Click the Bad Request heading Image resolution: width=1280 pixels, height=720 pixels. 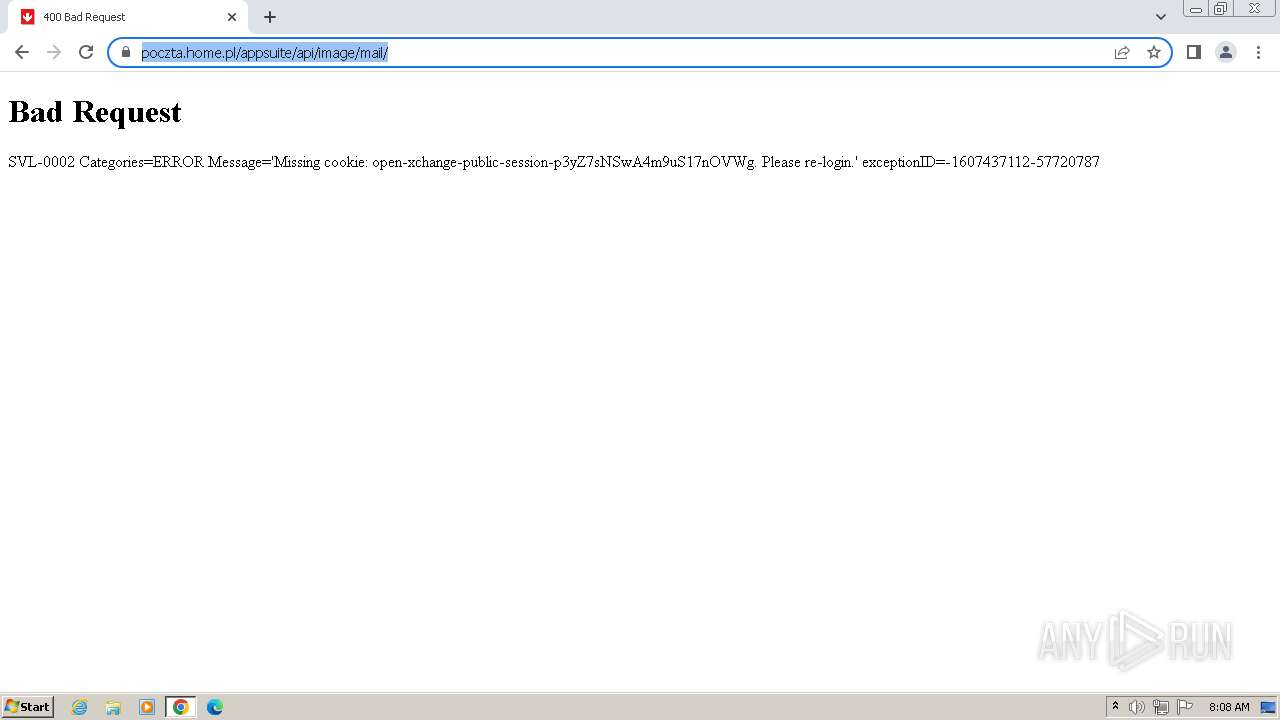tap(95, 112)
